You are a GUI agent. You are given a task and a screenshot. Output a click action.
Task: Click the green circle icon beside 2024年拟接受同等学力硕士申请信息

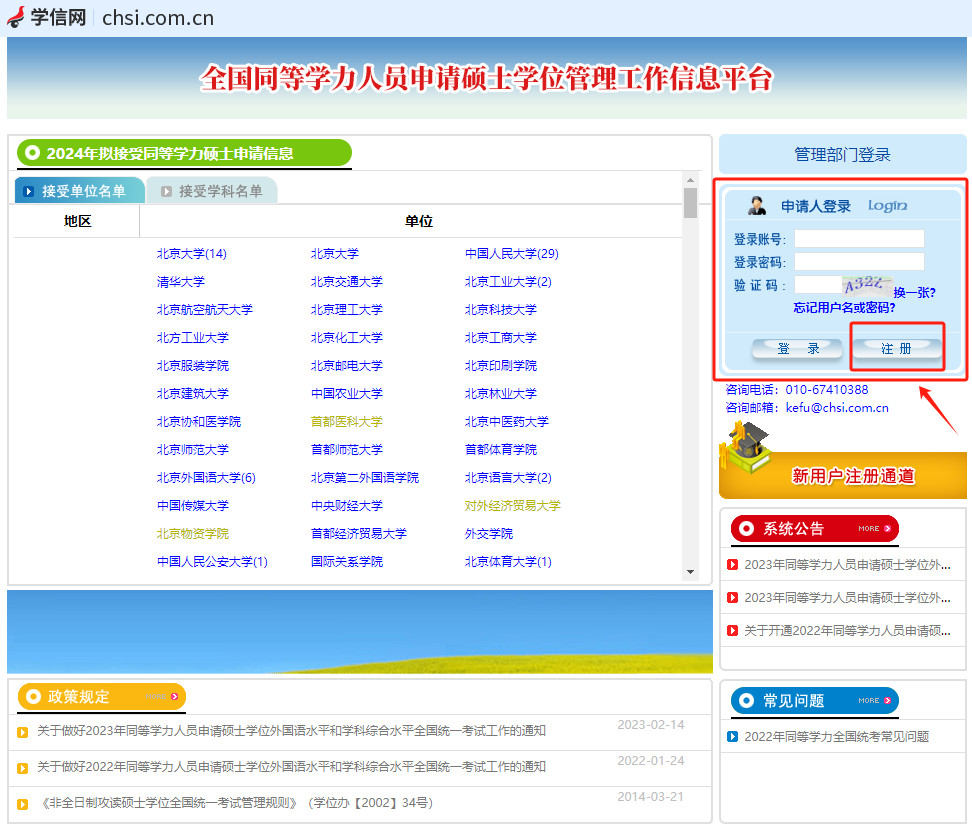(x=32, y=153)
